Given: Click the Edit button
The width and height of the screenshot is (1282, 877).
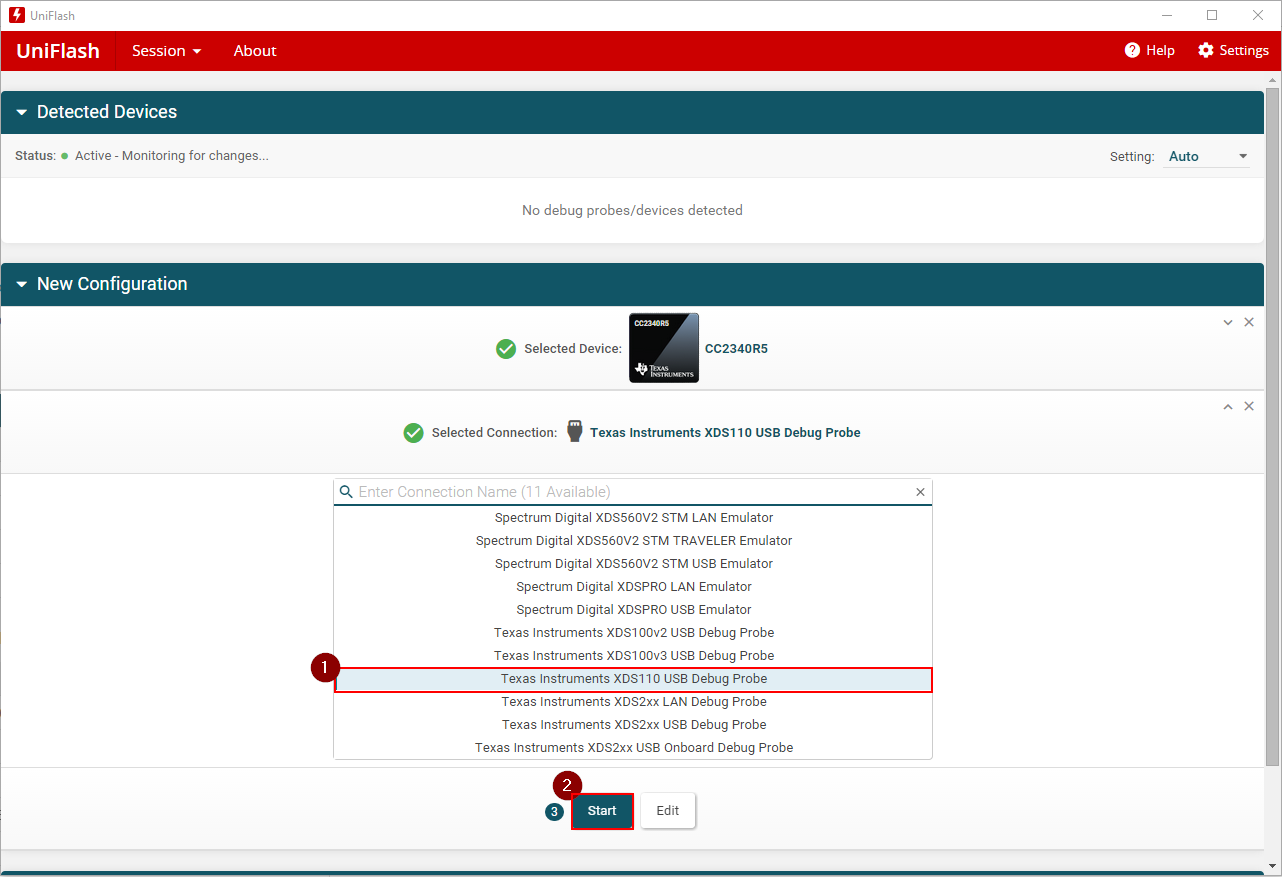Looking at the screenshot, I should tap(667, 811).
